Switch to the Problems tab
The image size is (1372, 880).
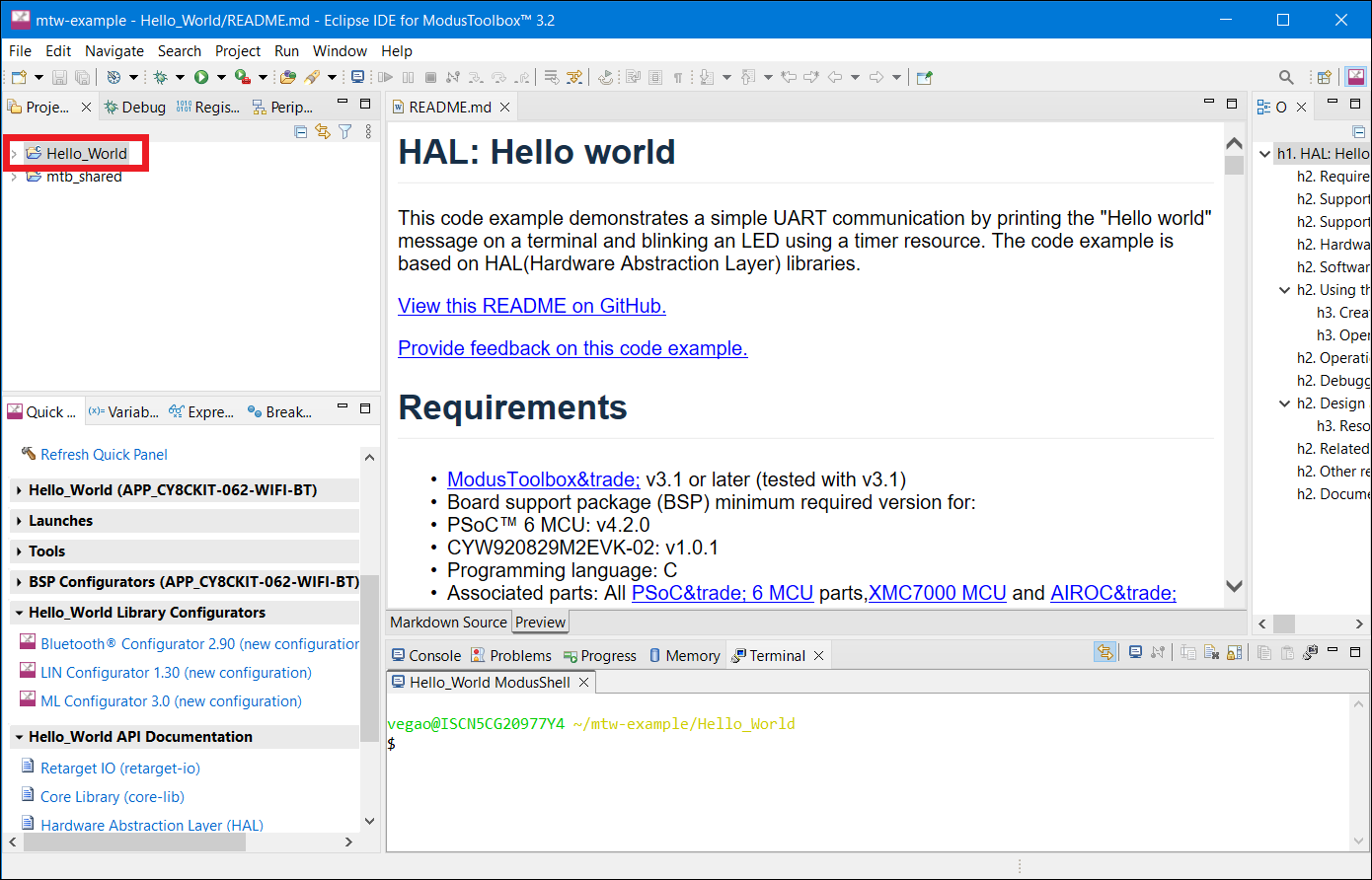pyautogui.click(x=511, y=655)
